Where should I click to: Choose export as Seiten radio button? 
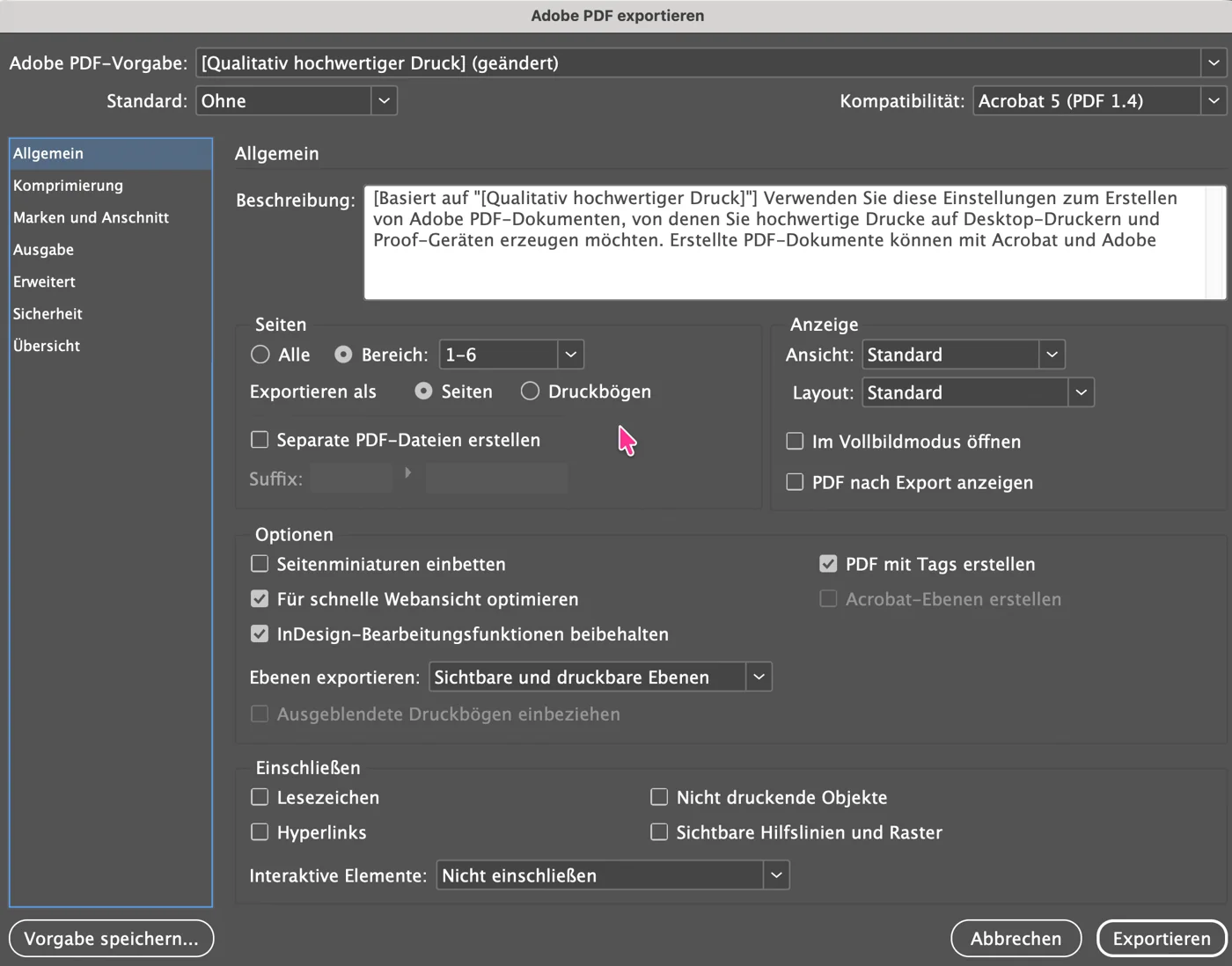tap(424, 392)
